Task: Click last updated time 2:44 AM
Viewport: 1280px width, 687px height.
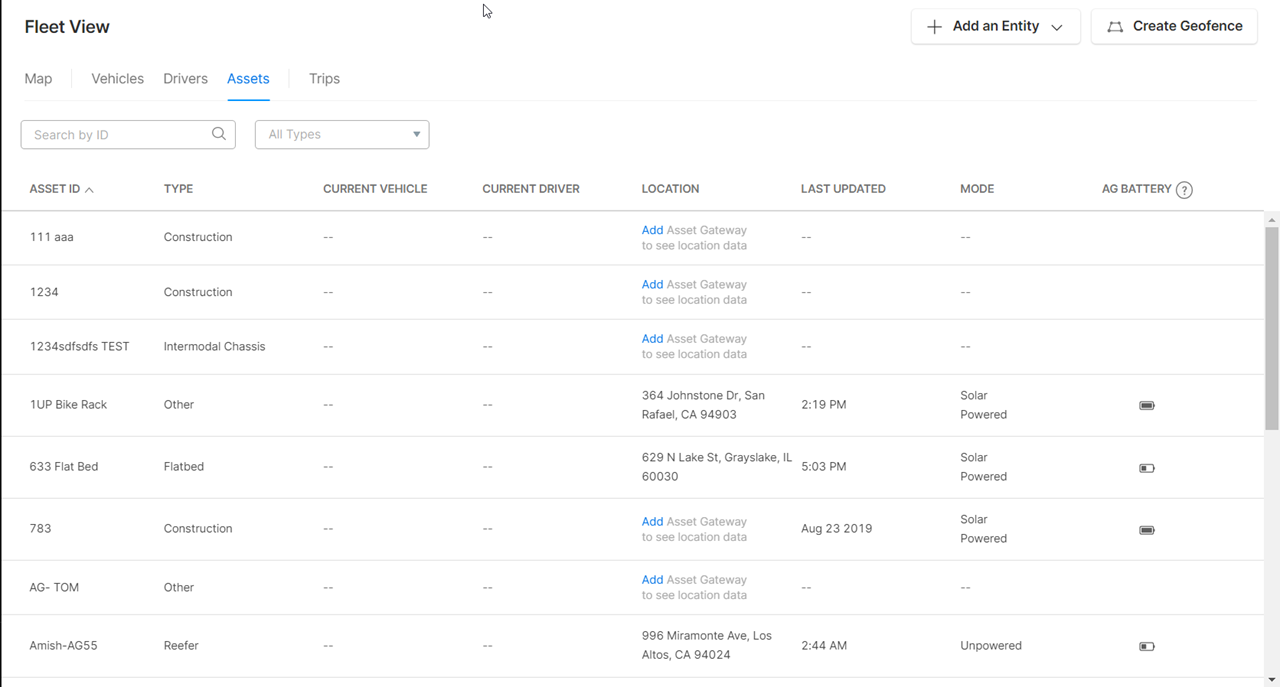Action: (x=824, y=646)
